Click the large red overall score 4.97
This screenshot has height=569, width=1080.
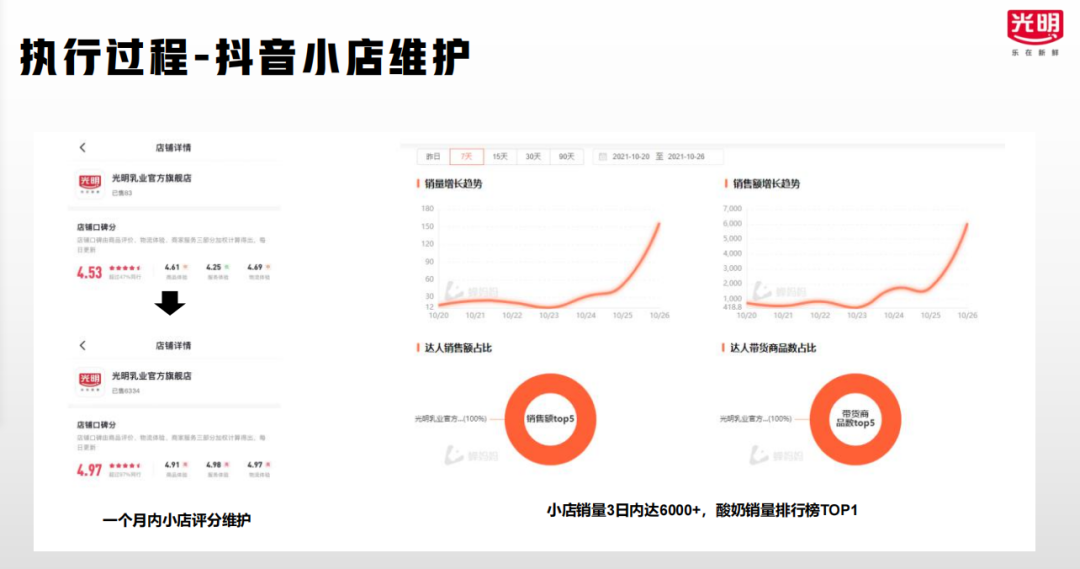(x=89, y=470)
